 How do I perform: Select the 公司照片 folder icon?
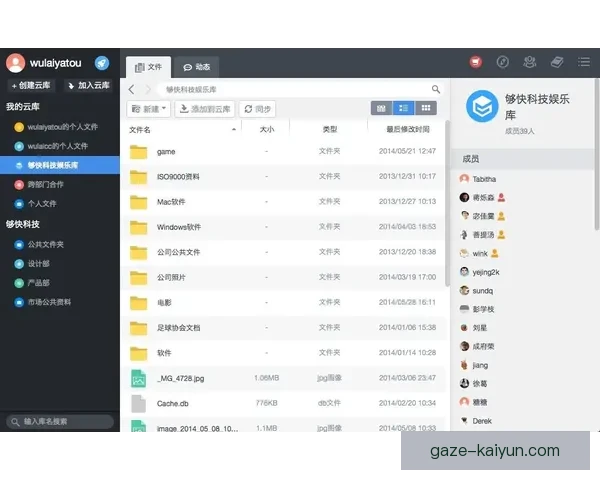point(139,278)
